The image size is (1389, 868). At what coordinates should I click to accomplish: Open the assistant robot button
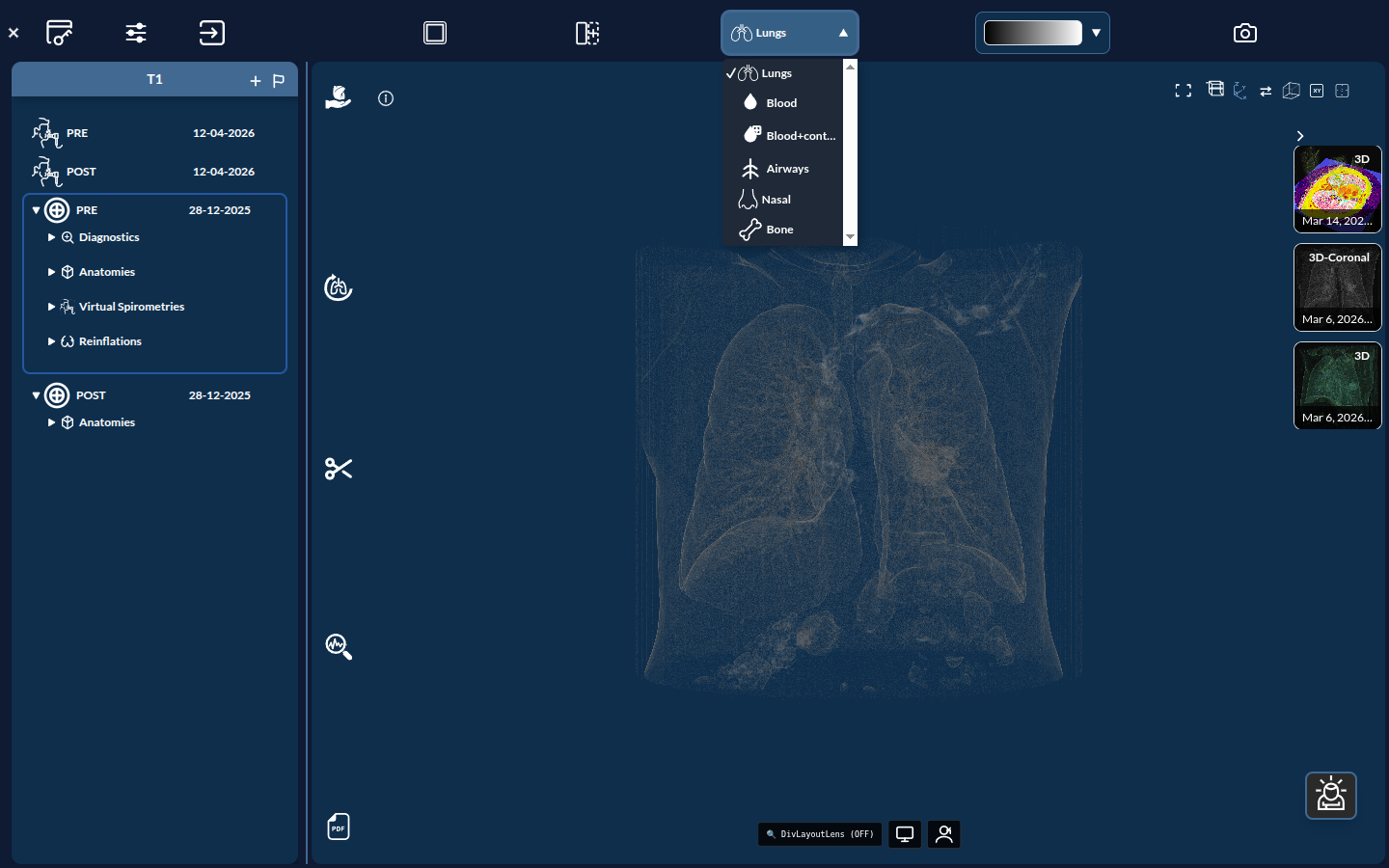1331,796
